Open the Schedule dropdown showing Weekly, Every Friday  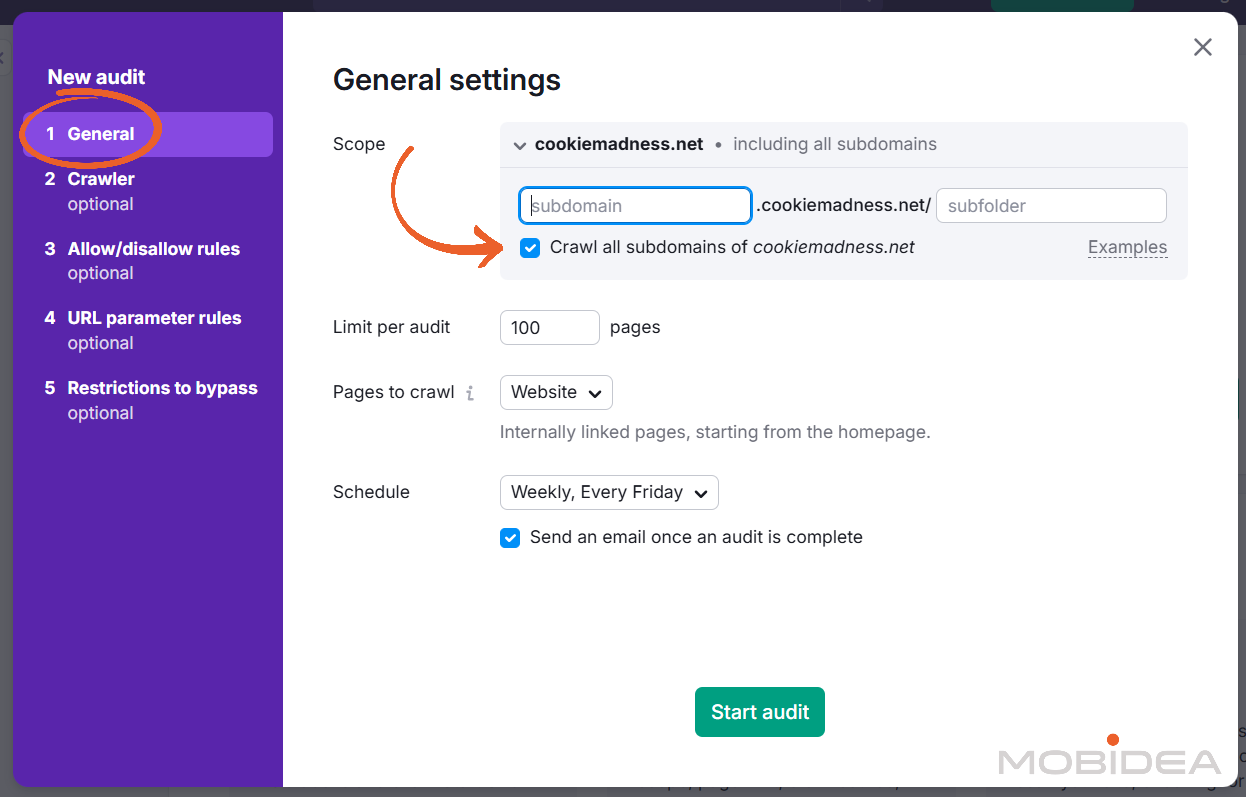point(608,492)
